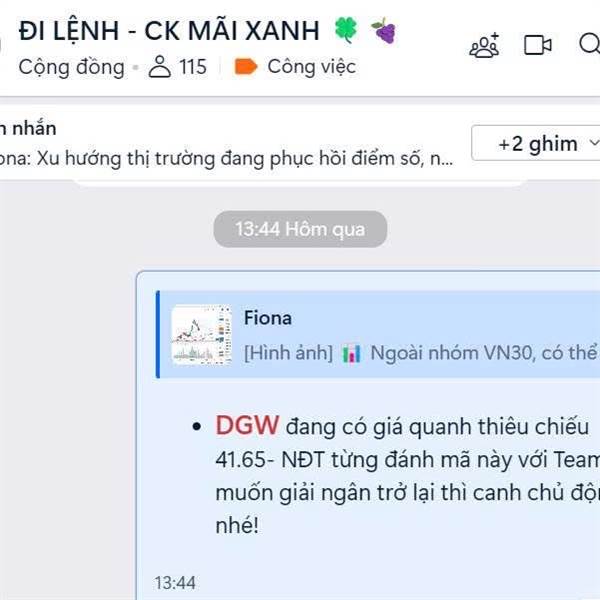Click the 13:44 message timestamp
This screenshot has height=600, width=600.
175,583
